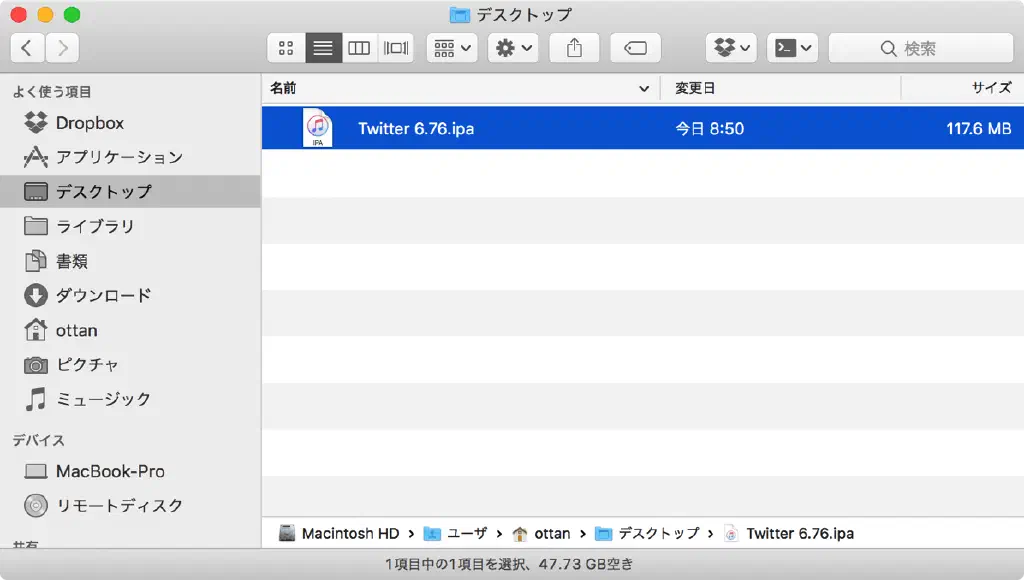The width and height of the screenshot is (1024, 580).
Task: Click the terminal toolbar icon
Action: tap(792, 47)
